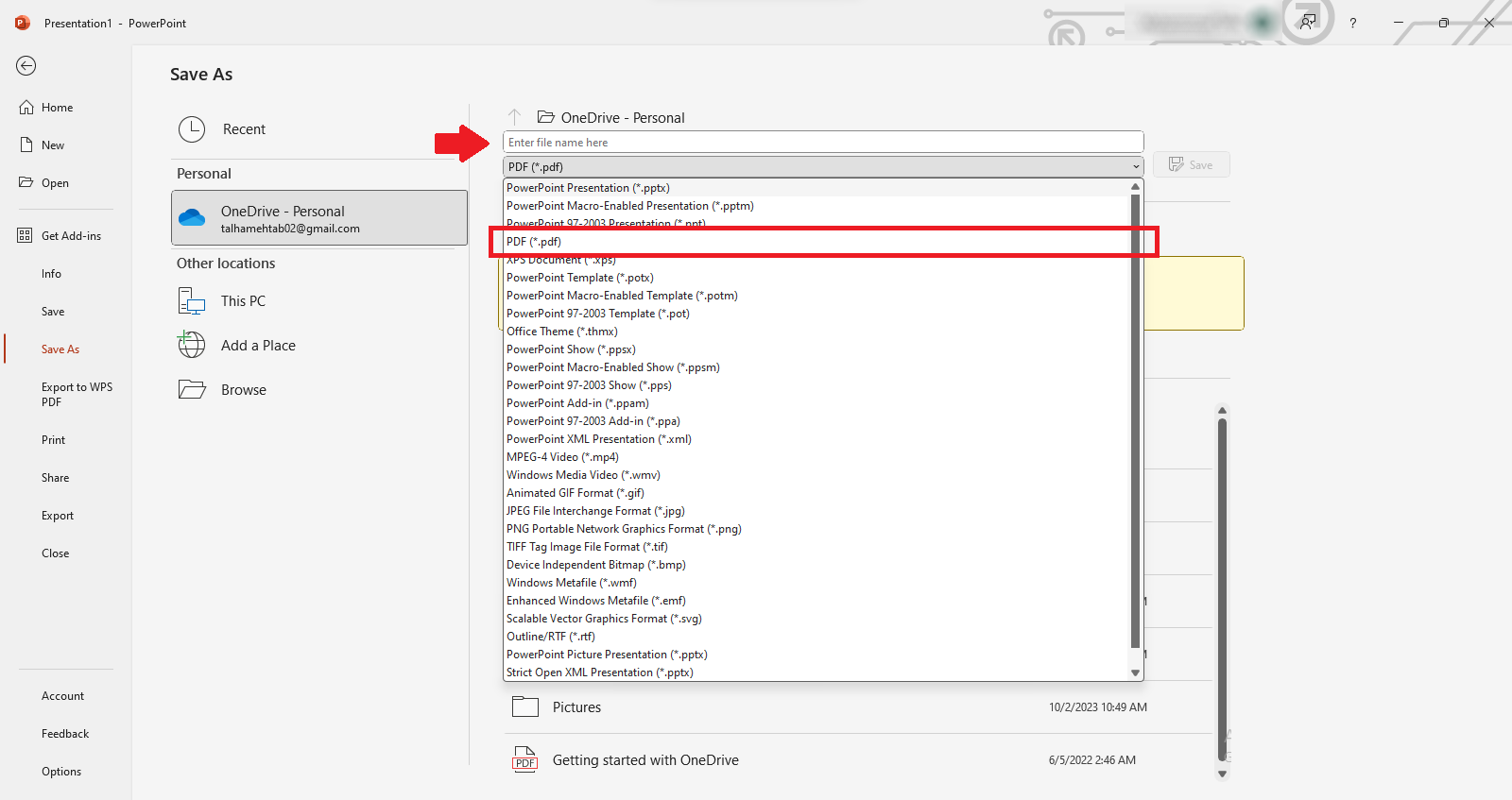Screen dimensions: 1512x800
Task: Open the Home page icon in sidebar
Action: tap(26, 108)
